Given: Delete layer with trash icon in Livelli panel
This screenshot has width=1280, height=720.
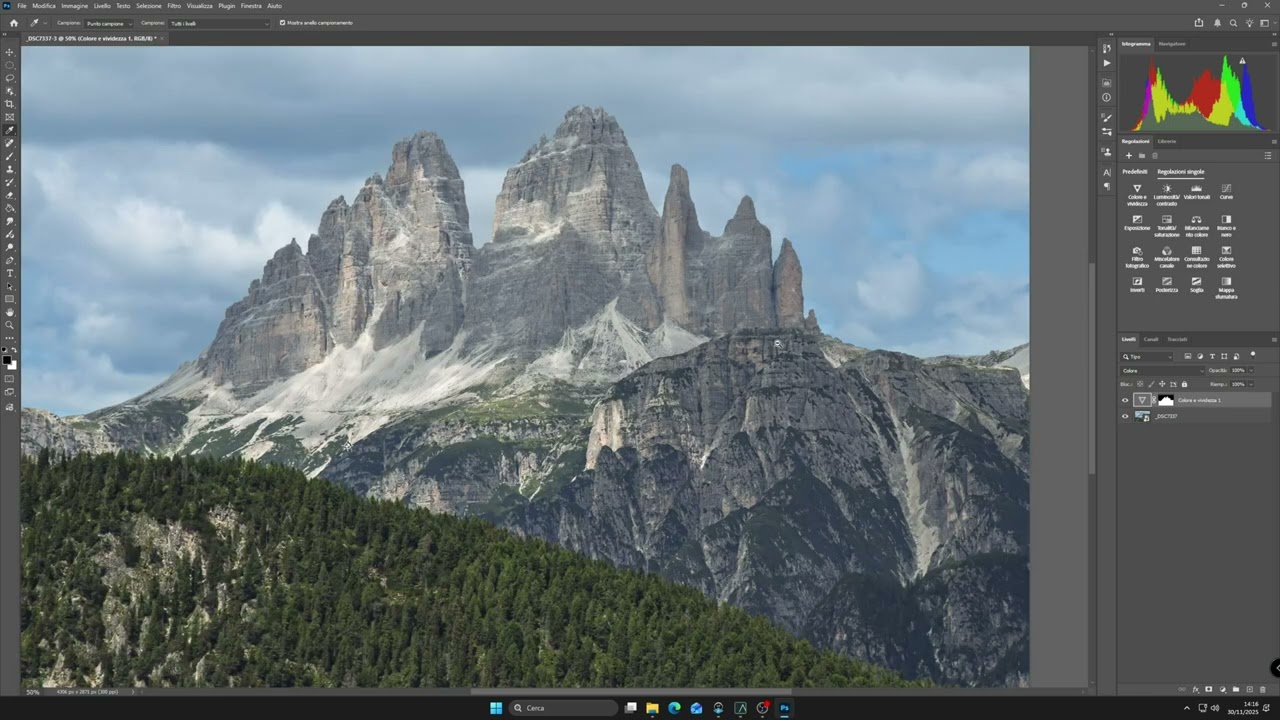Looking at the screenshot, I should pos(1262,689).
